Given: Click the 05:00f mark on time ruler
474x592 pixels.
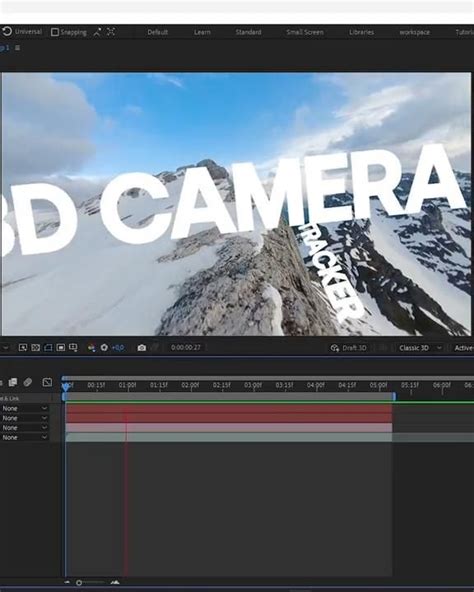Looking at the screenshot, I should [378, 385].
